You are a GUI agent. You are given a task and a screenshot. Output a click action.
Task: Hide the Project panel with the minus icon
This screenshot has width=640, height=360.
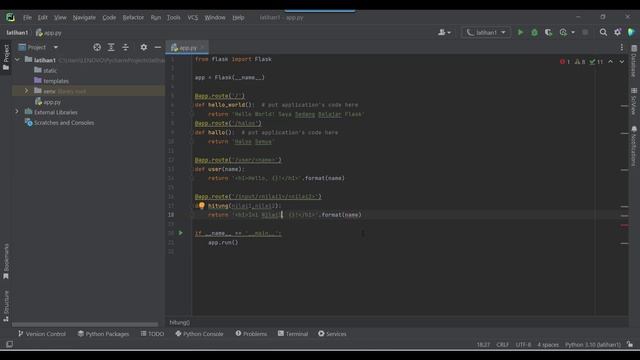coord(158,47)
